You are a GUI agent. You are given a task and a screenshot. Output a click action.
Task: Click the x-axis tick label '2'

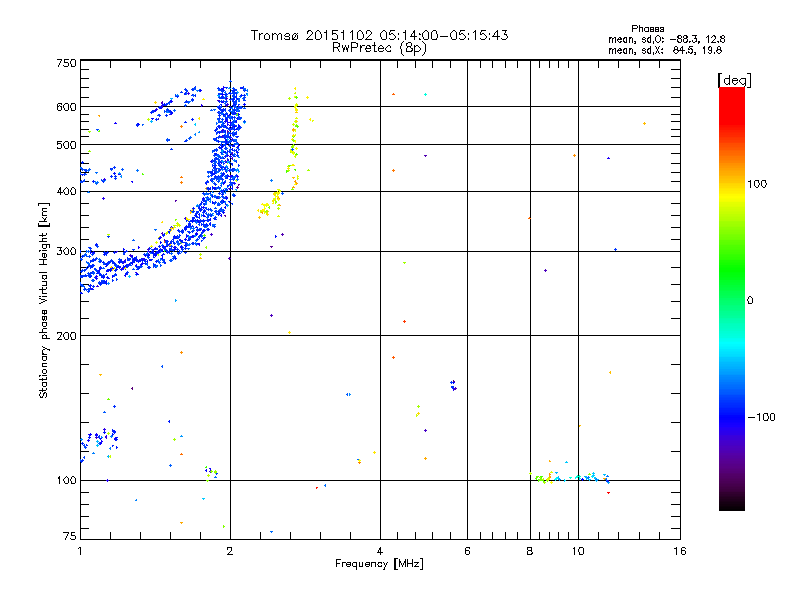(x=230, y=551)
